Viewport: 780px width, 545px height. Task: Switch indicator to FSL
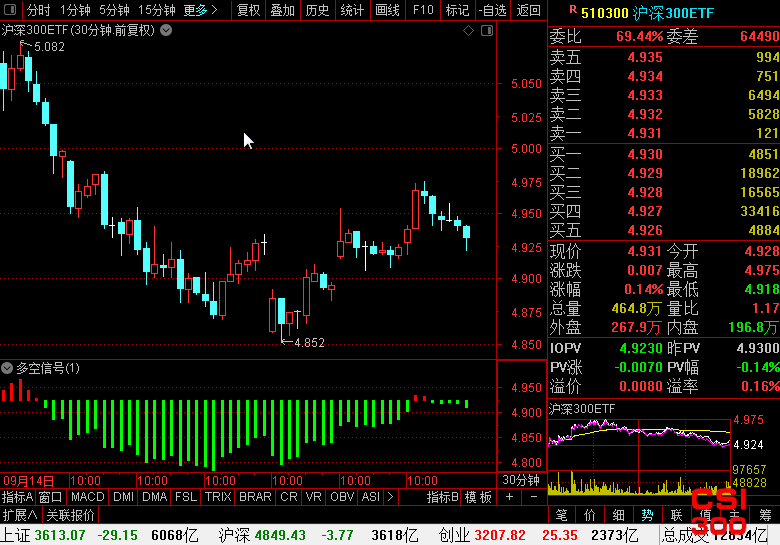pos(186,497)
